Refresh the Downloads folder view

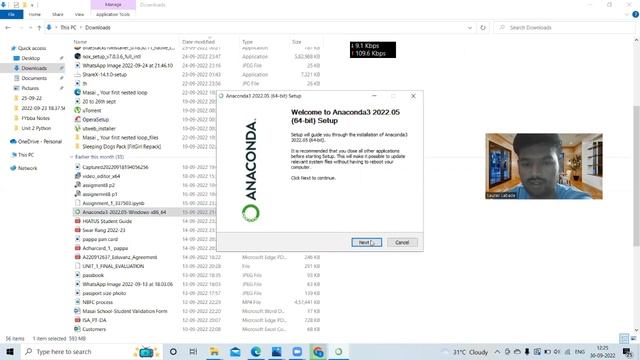click(x=483, y=27)
